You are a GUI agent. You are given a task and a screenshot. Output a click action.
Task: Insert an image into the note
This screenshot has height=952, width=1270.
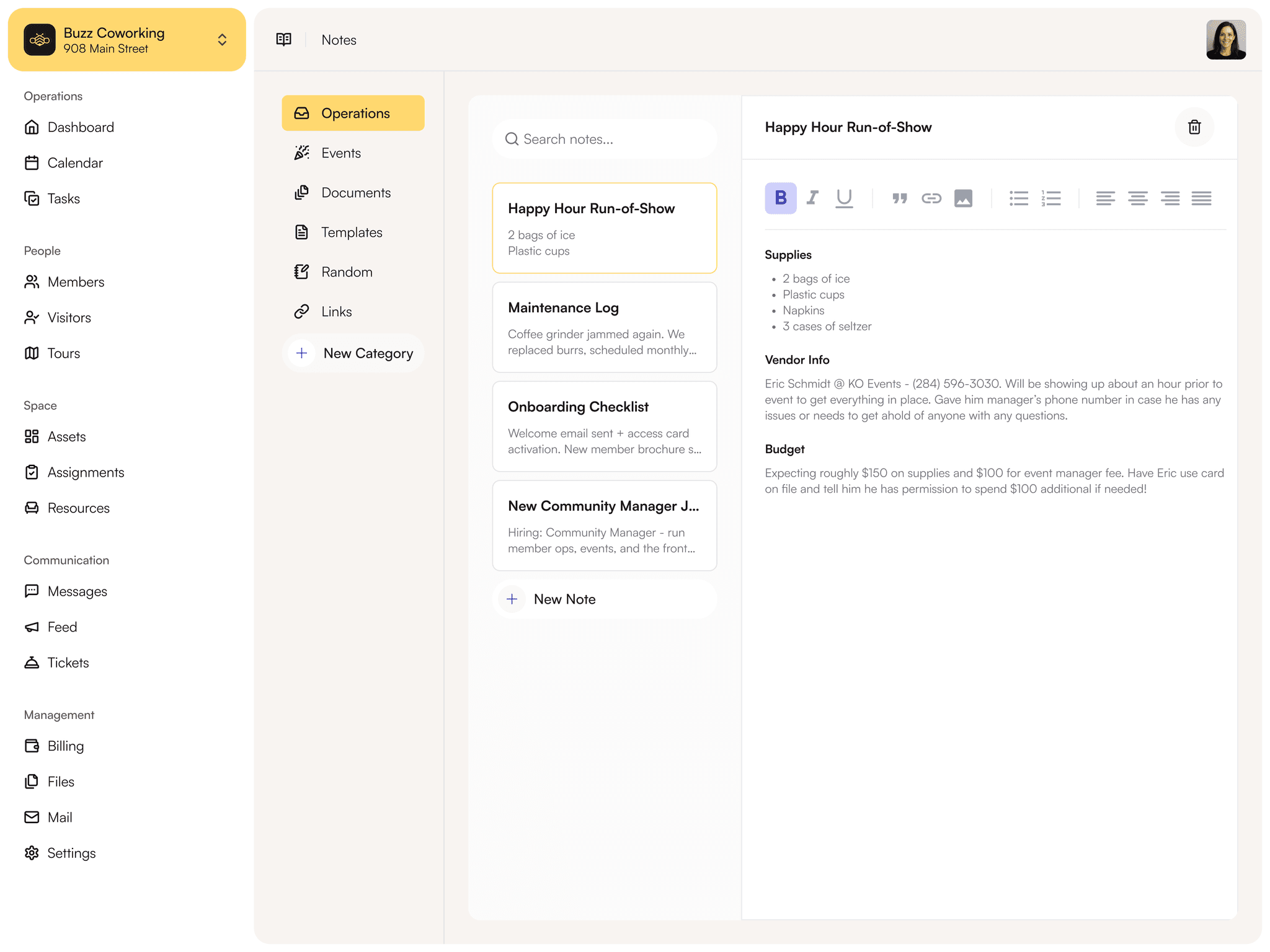point(963,198)
